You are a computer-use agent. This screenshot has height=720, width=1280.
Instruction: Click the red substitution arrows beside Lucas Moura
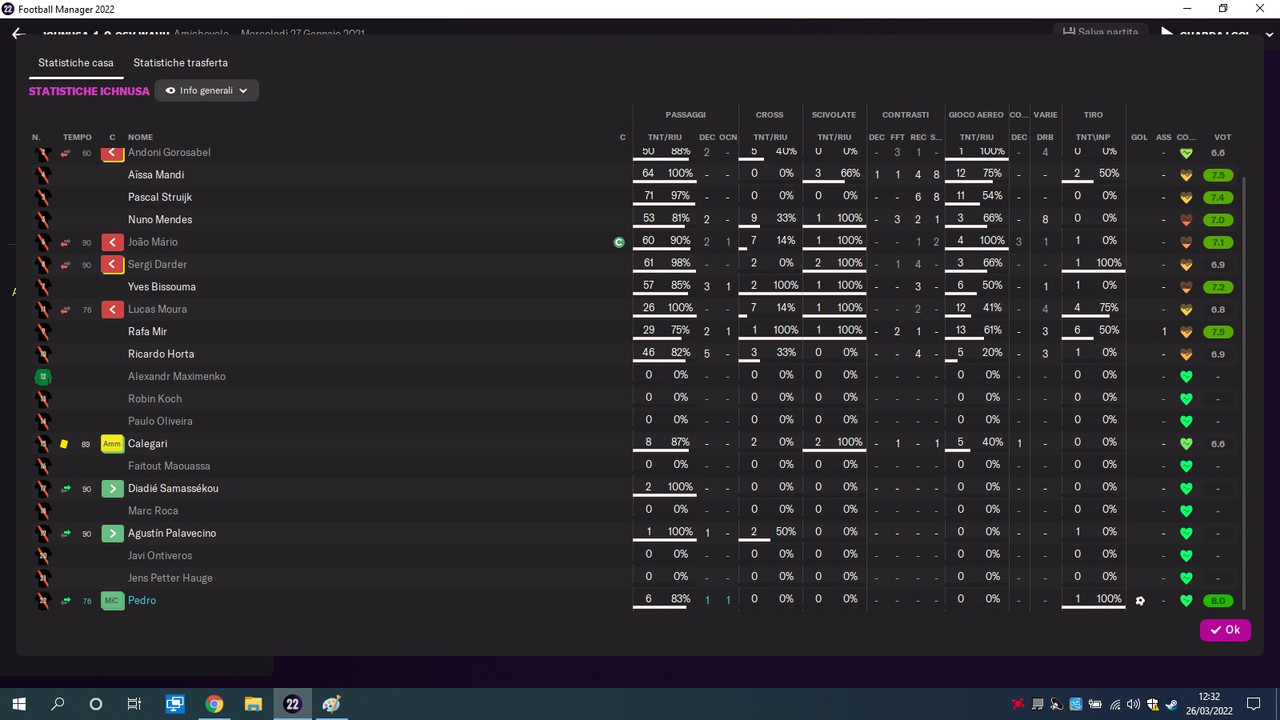tap(66, 310)
